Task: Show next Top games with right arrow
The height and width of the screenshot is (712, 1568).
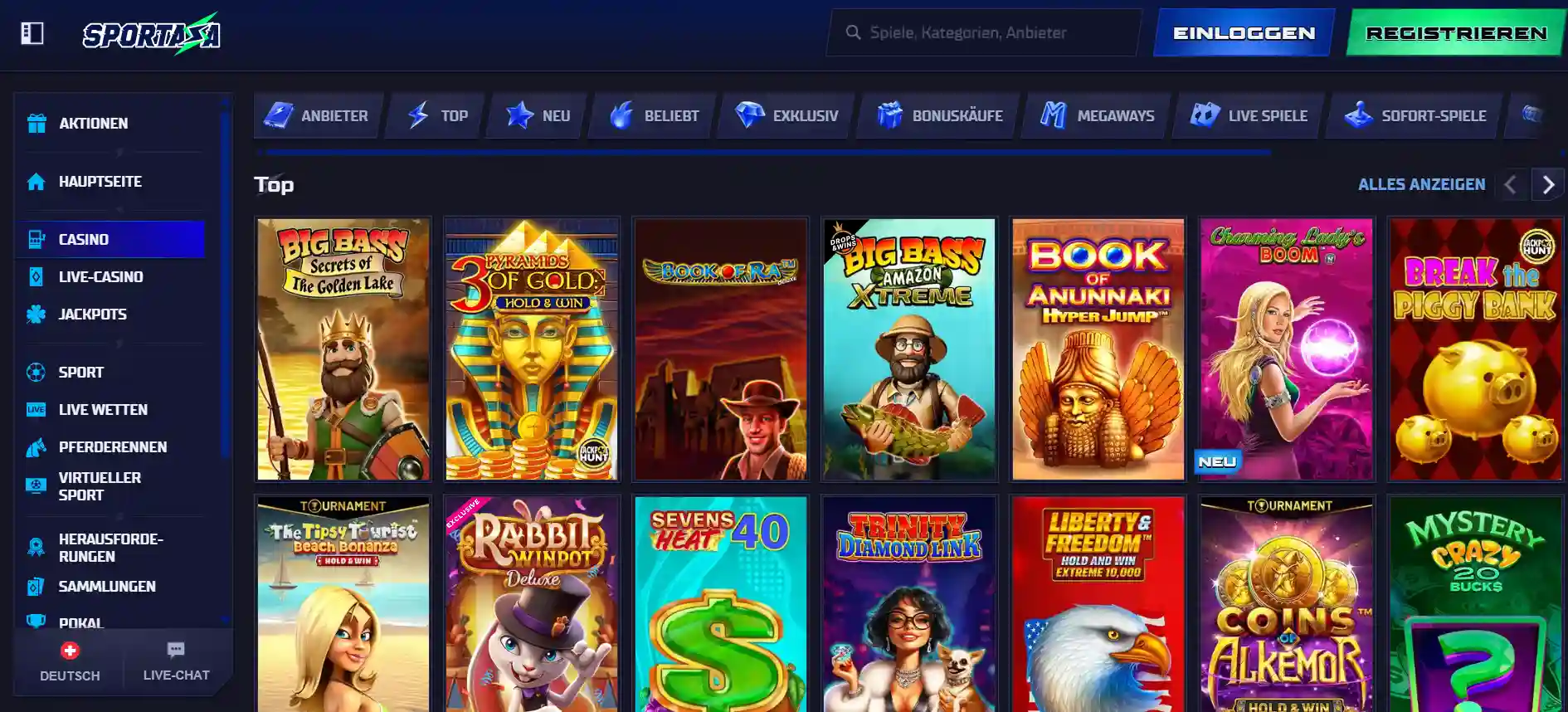Action: (x=1548, y=184)
